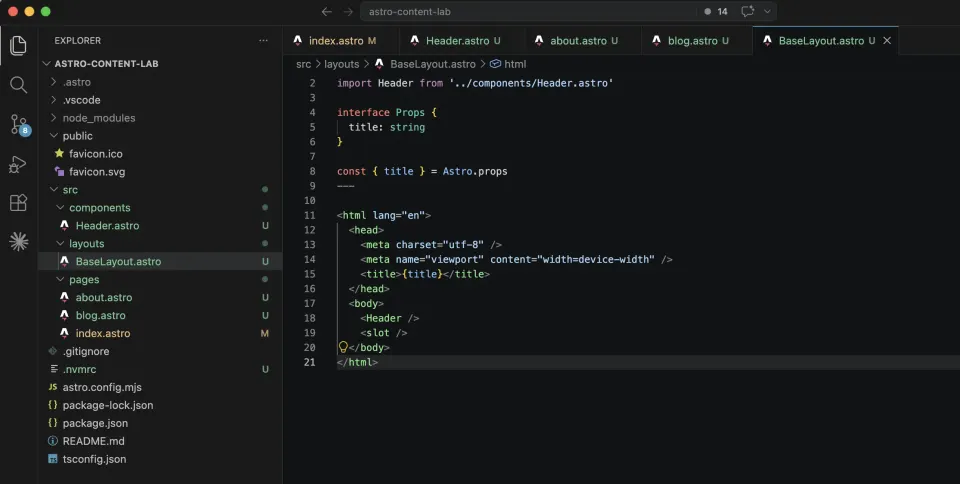The height and width of the screenshot is (484, 960).
Task: Open the Explorer view in activity bar
Action: tap(18, 45)
